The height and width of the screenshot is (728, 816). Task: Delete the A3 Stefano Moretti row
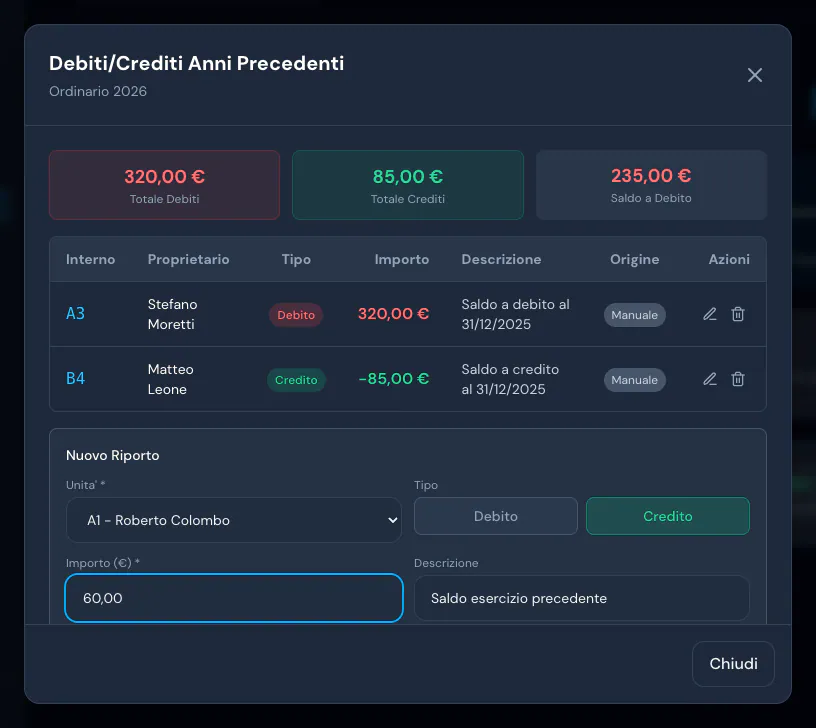click(738, 314)
